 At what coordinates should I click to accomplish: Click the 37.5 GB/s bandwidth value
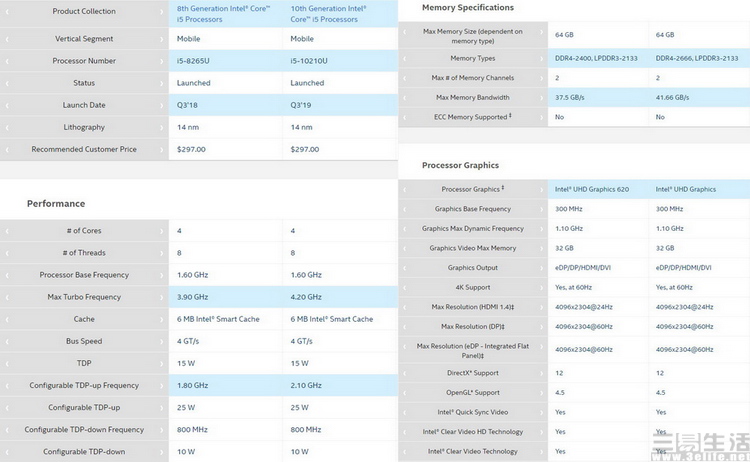point(570,98)
